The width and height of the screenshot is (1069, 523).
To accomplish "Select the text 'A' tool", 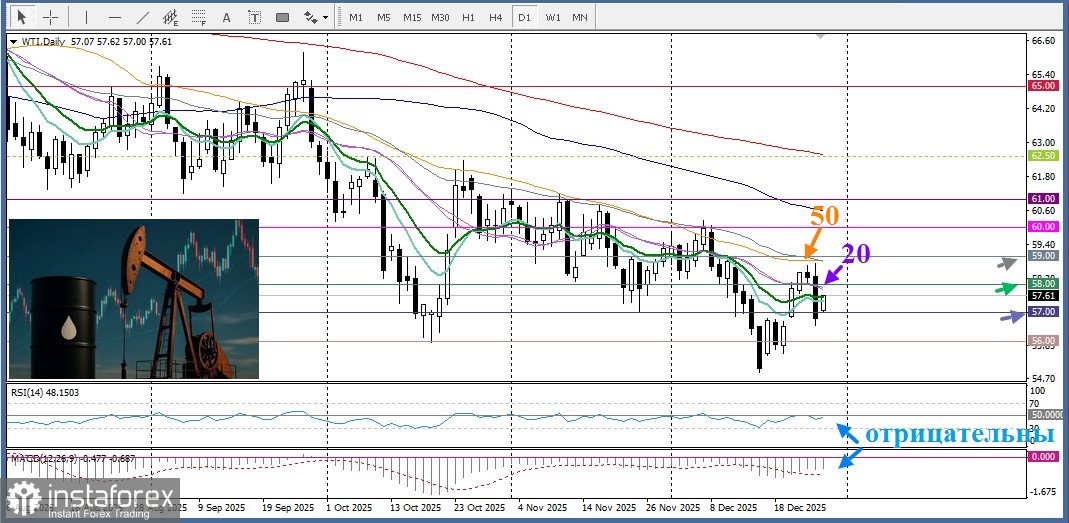I will [227, 17].
